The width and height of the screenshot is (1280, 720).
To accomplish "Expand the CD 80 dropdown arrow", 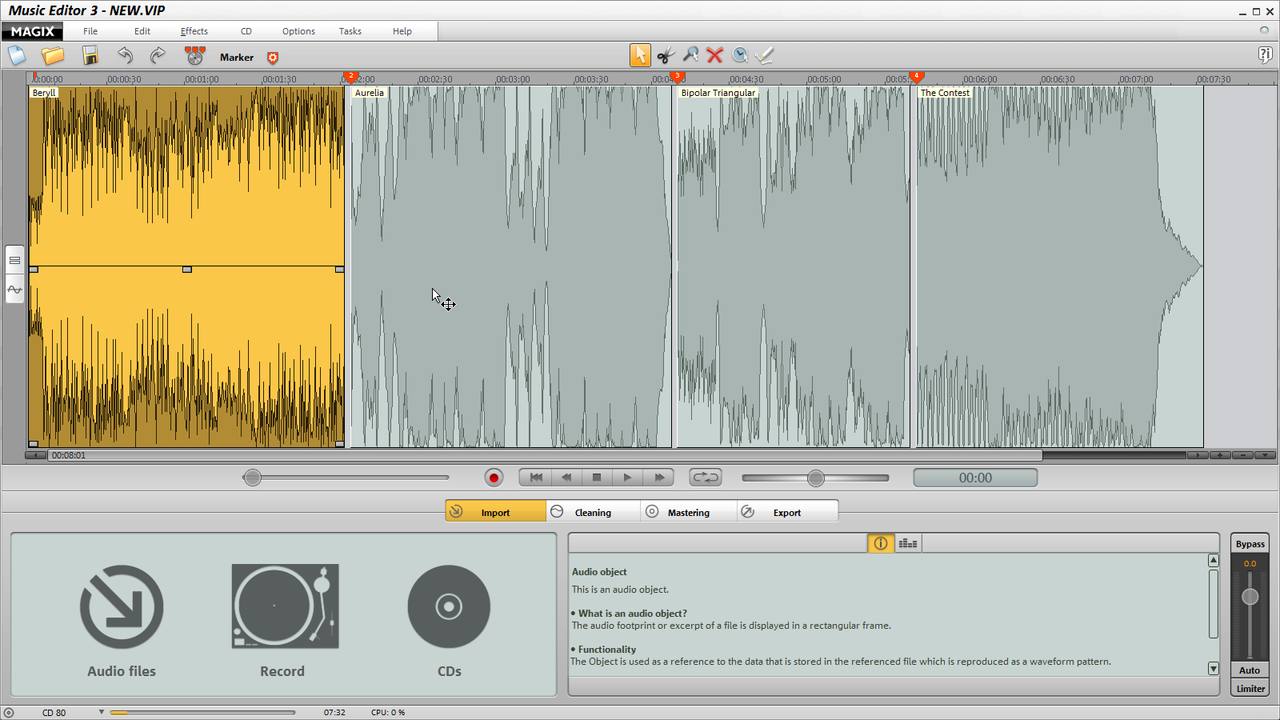I will (101, 712).
